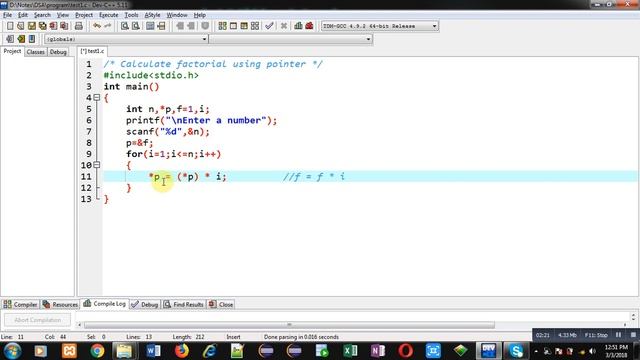640x360 pixels.
Task: Click "Done parsing" status bar message
Action: 301,337
